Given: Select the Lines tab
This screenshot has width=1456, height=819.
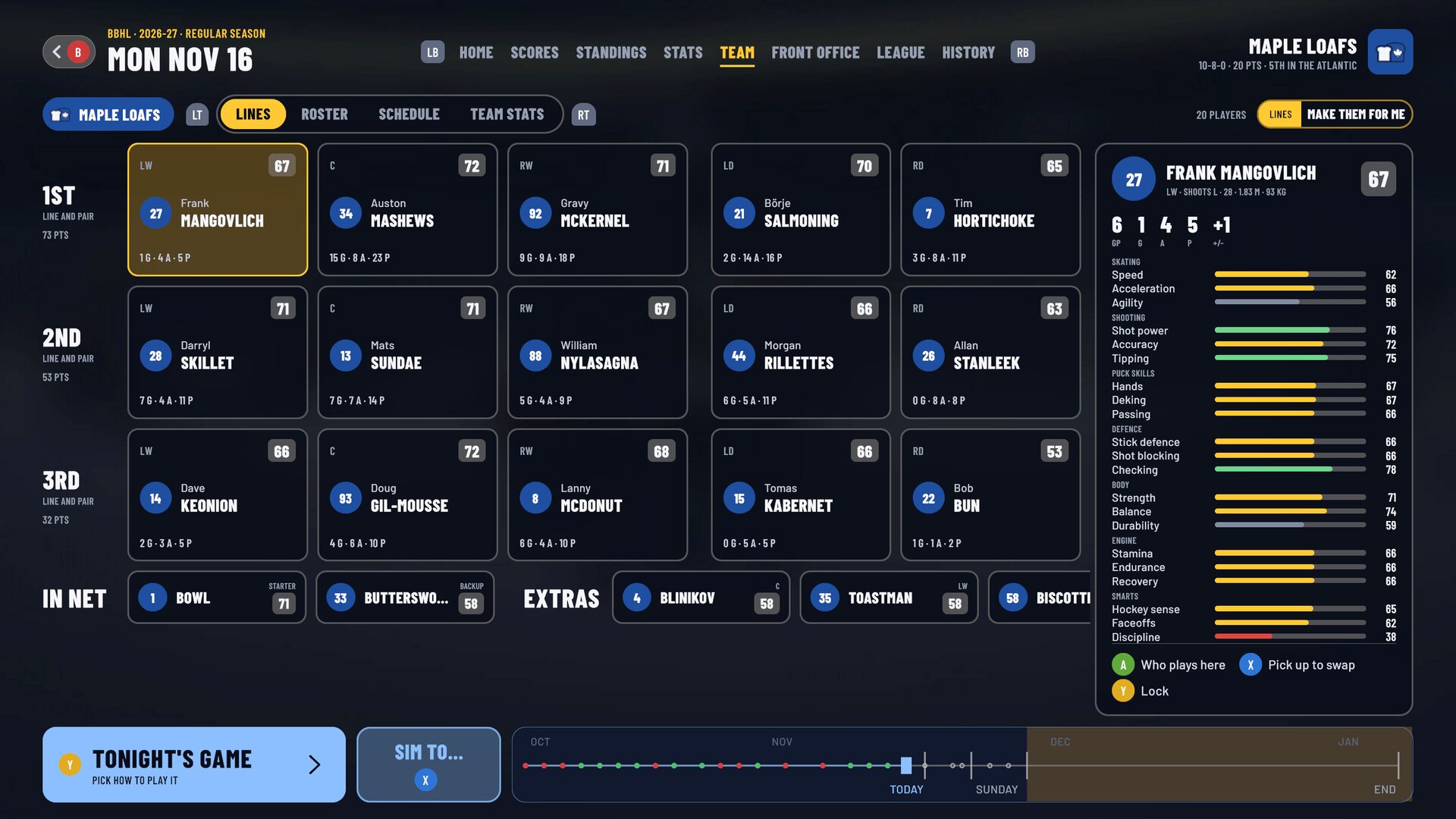Looking at the screenshot, I should point(253,115).
